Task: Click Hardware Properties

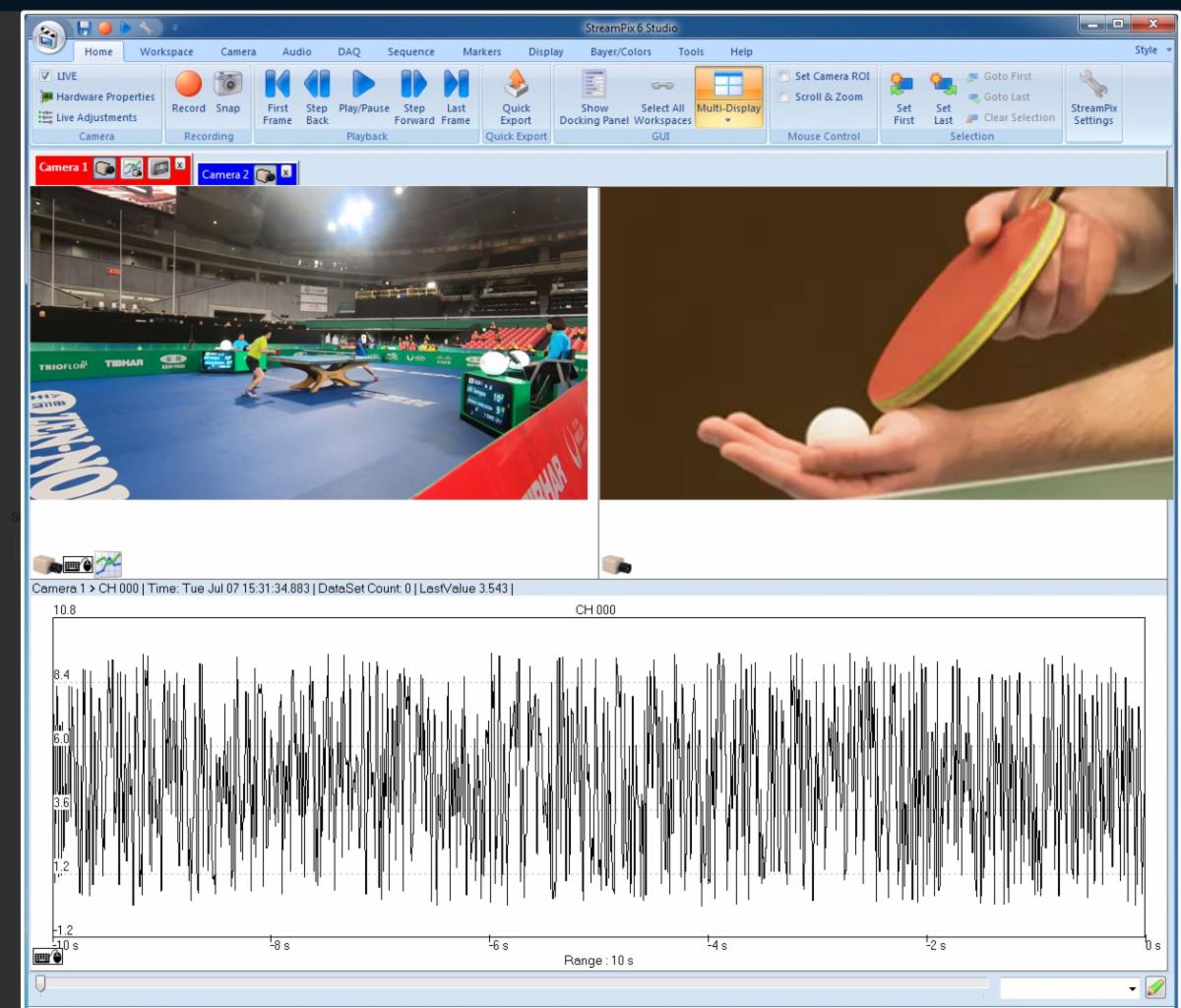Action: [104, 96]
